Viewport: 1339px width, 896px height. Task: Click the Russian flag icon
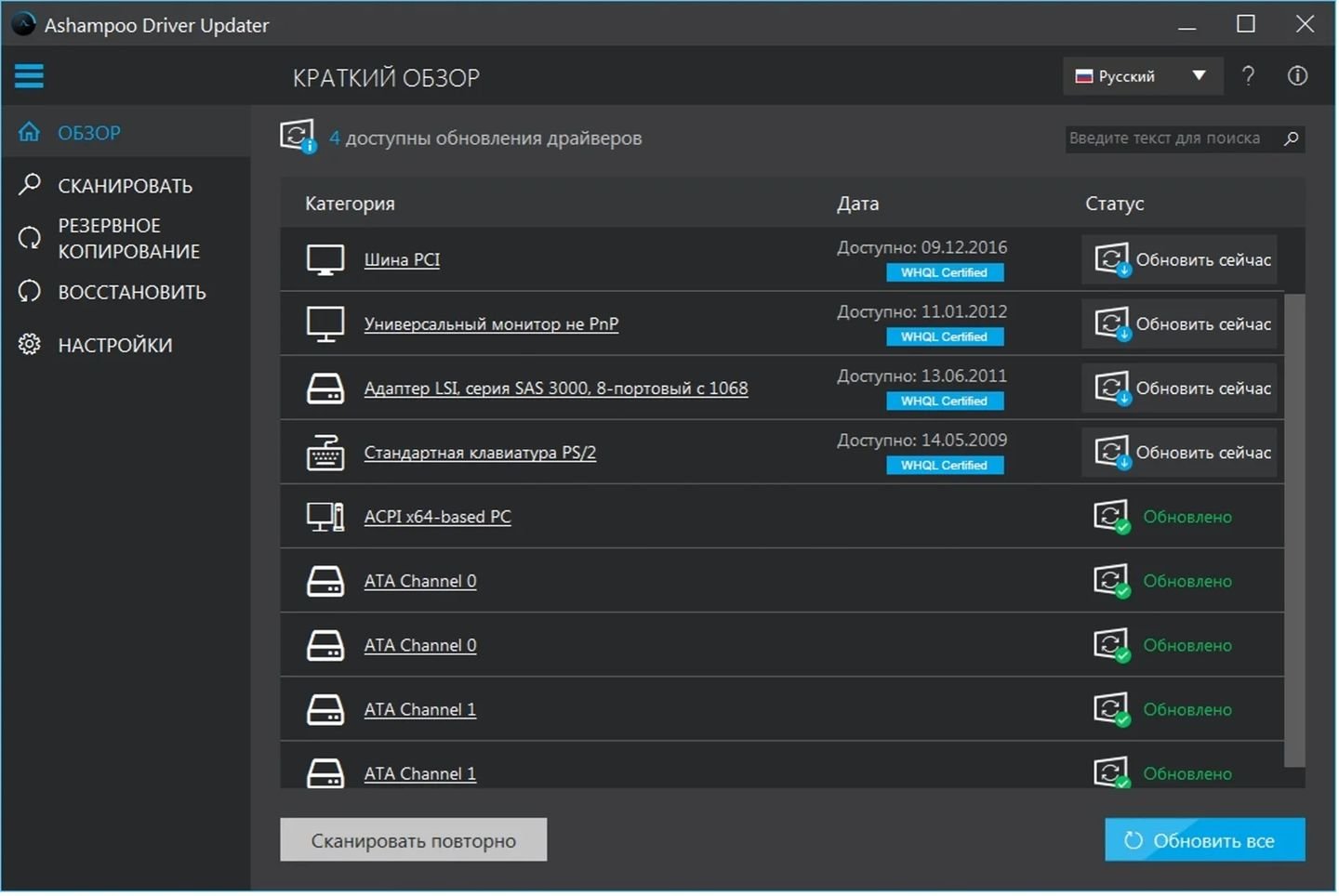point(1084,76)
